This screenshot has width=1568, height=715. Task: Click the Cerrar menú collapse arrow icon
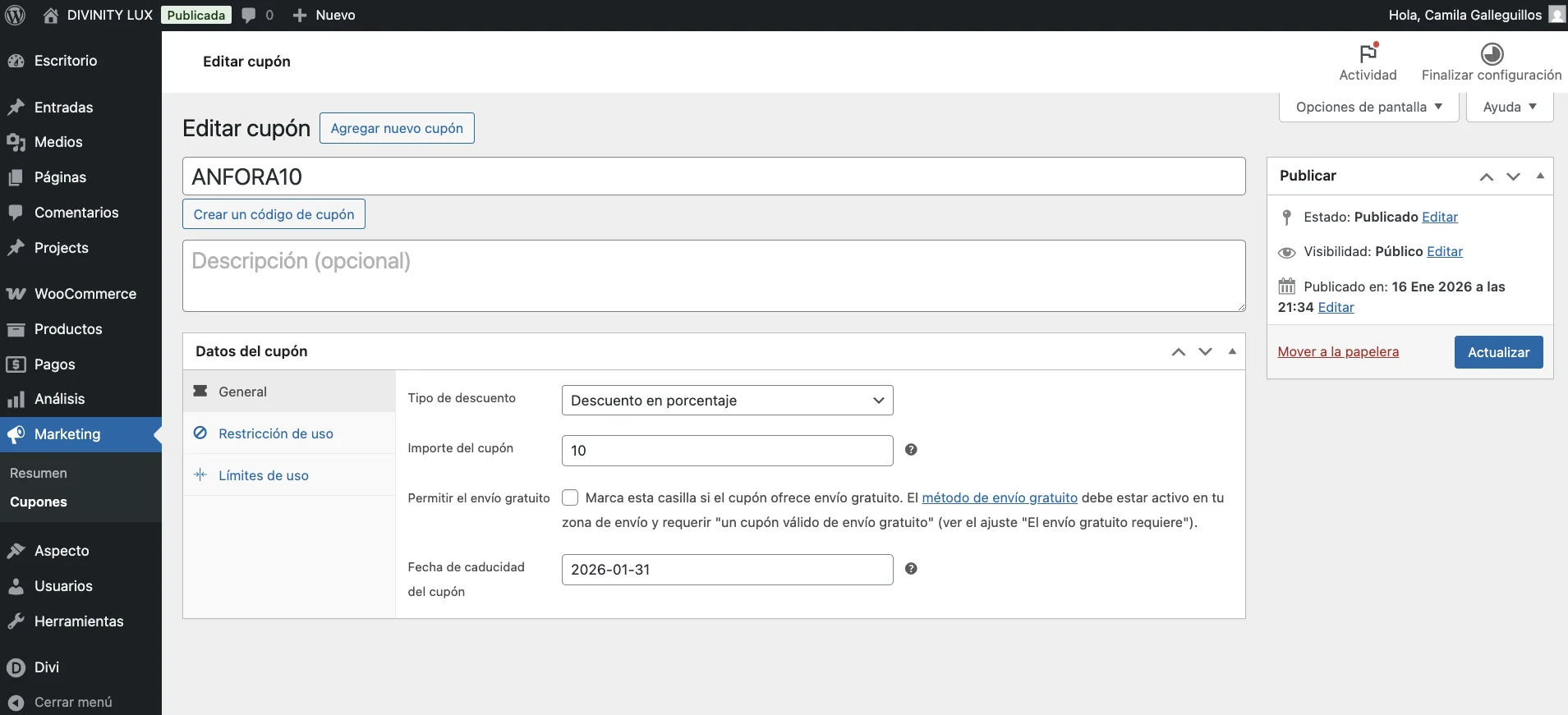tap(16, 703)
